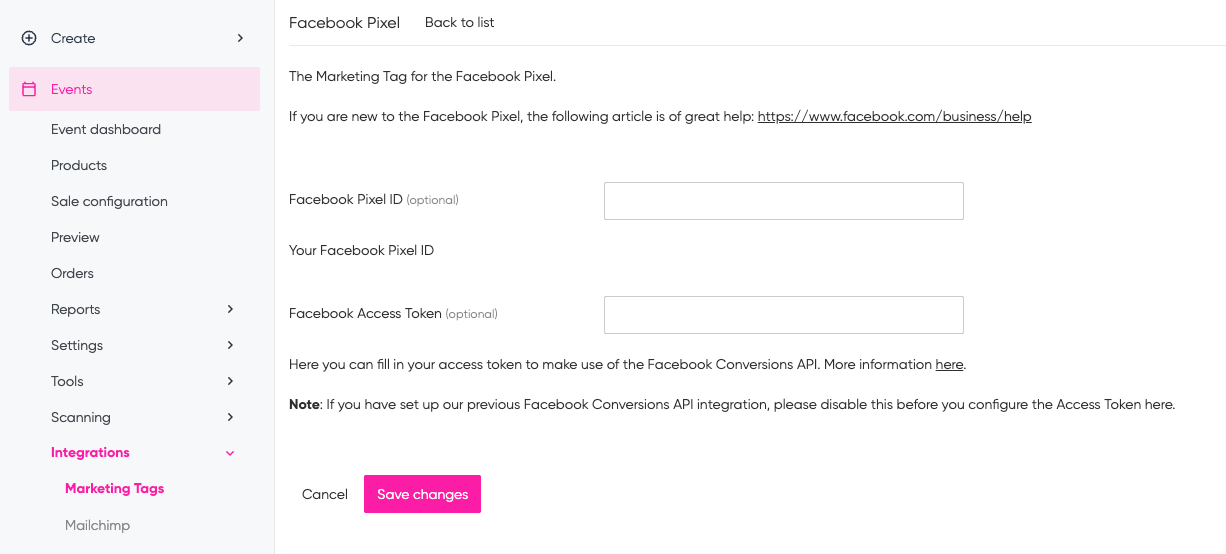Focus the Facebook Pixel ID field

click(783, 201)
